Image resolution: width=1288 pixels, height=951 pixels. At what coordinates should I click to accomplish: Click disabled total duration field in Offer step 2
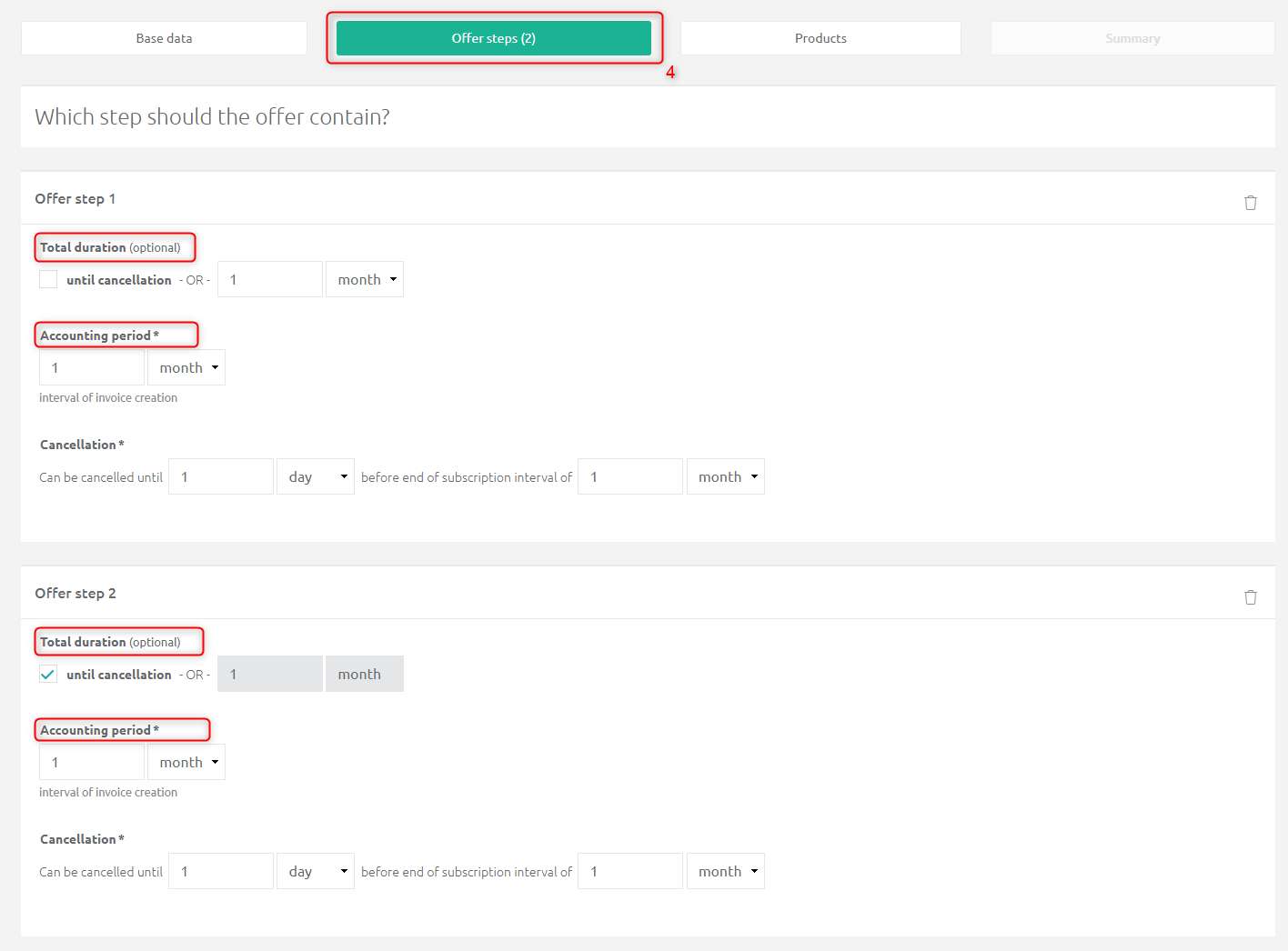(270, 674)
